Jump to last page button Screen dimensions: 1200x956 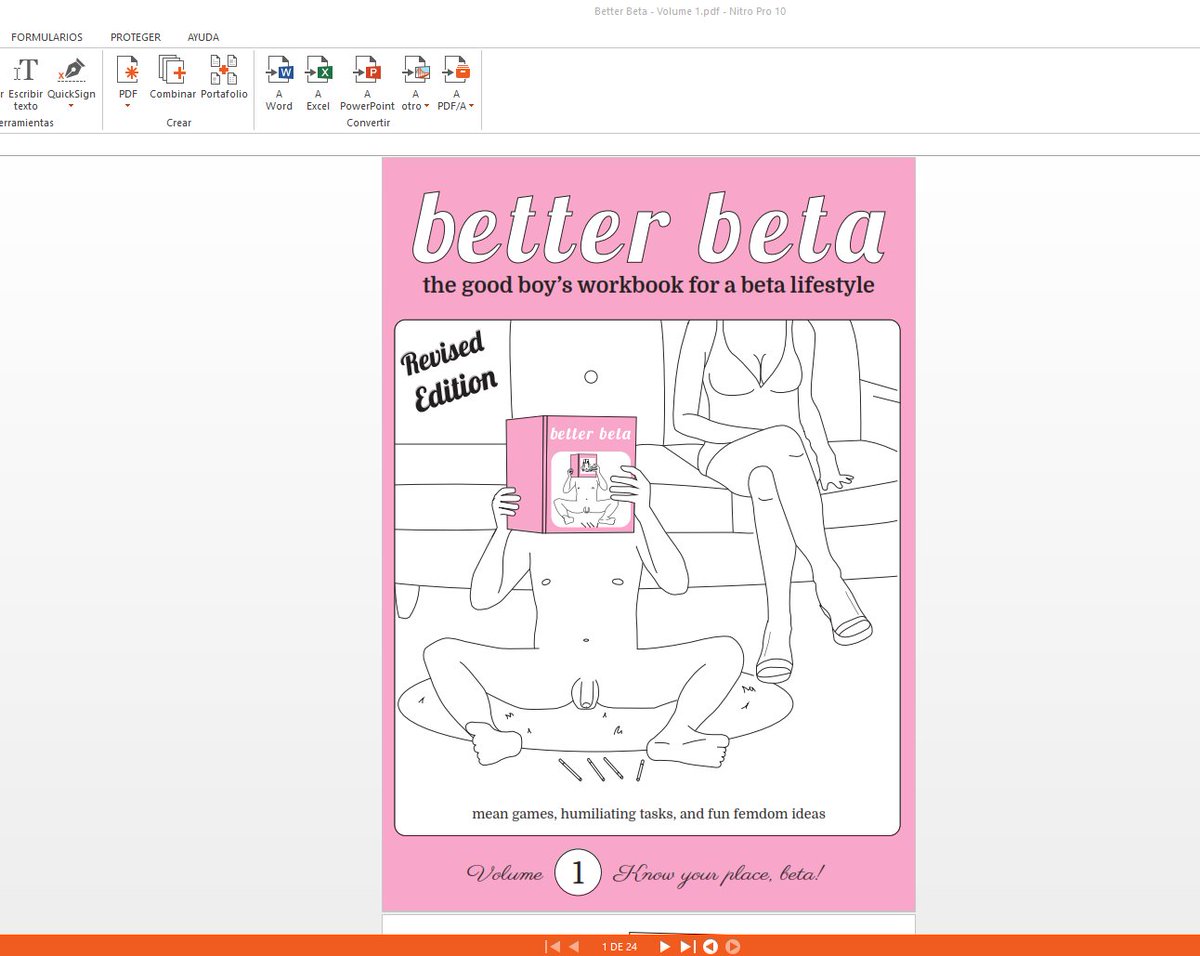[687, 946]
